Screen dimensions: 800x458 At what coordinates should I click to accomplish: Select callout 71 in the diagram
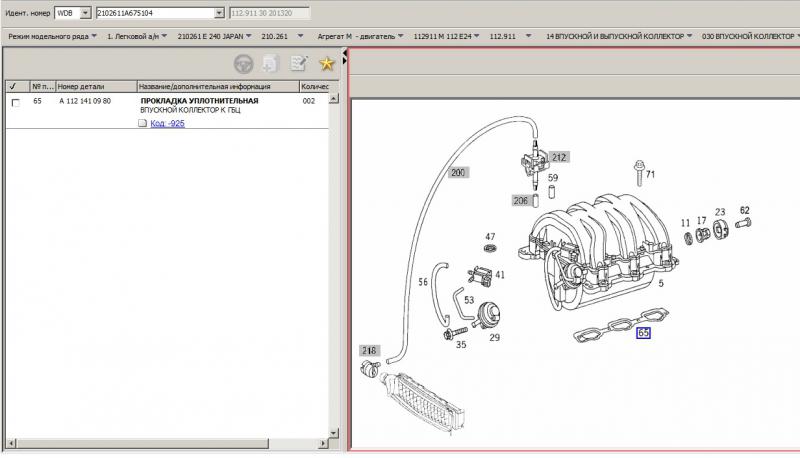[650, 174]
